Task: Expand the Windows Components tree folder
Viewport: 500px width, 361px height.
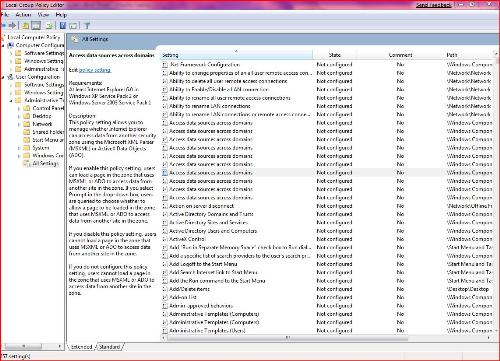Action: [x=19, y=156]
